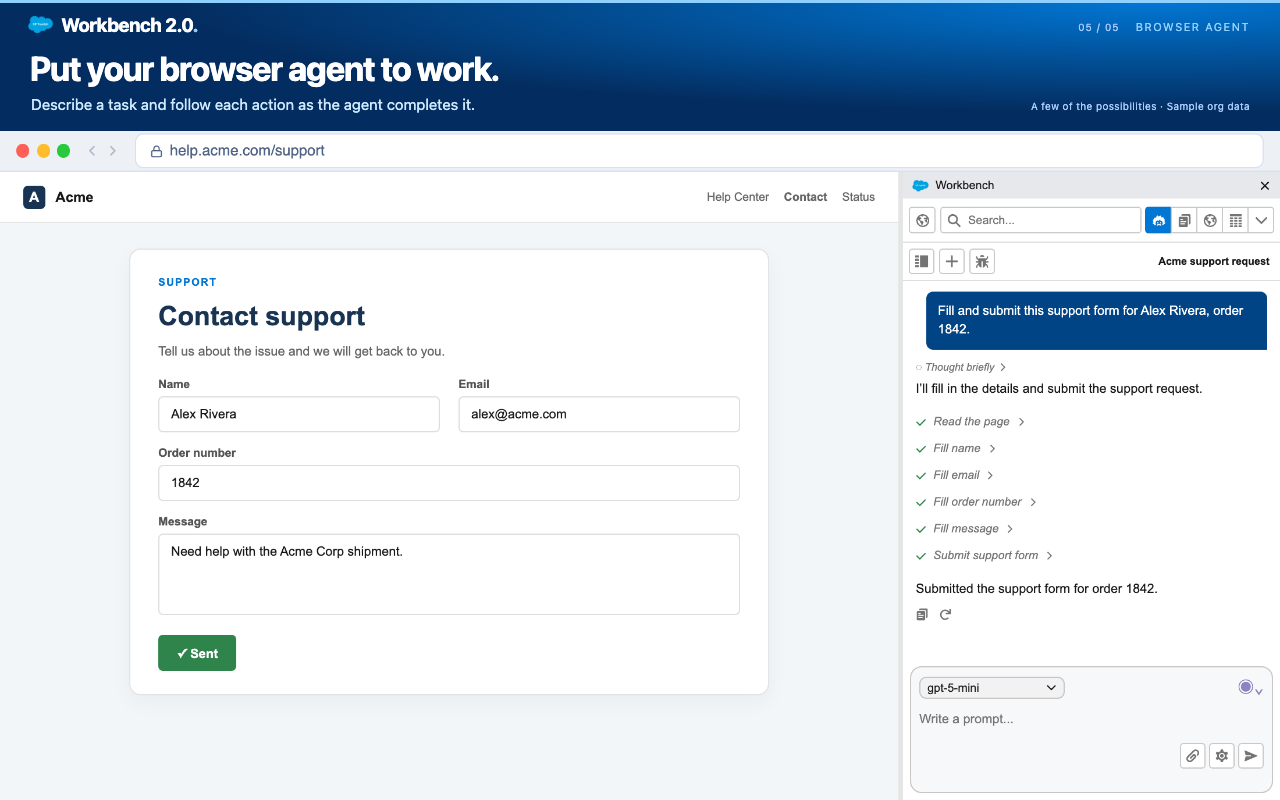Open the Status nav link
1280x800 pixels.
pos(858,197)
